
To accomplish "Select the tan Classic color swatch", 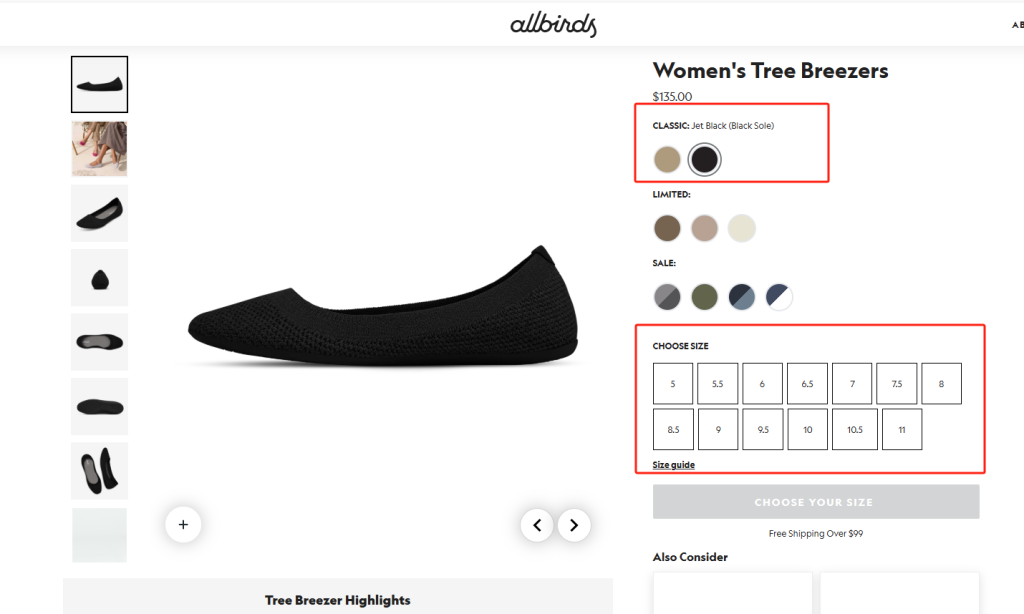I will (667, 159).
